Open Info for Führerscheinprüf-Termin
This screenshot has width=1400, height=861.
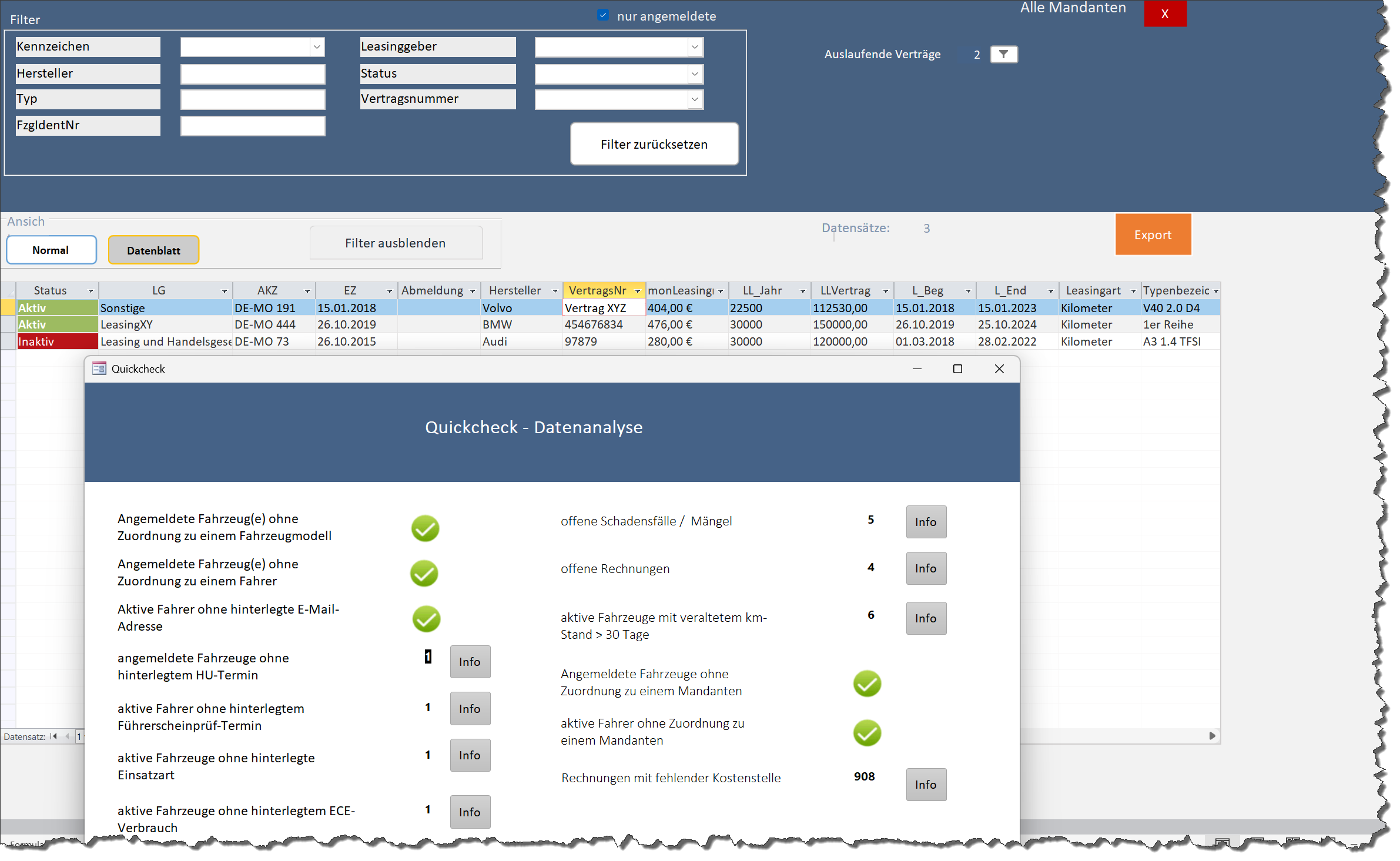[470, 709]
